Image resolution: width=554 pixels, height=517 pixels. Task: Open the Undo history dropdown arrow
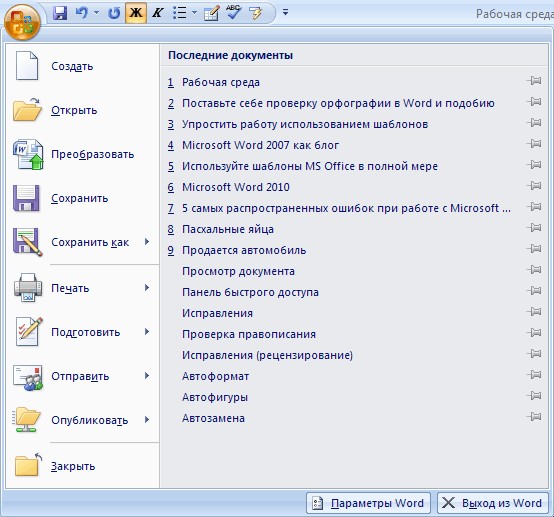pos(96,13)
